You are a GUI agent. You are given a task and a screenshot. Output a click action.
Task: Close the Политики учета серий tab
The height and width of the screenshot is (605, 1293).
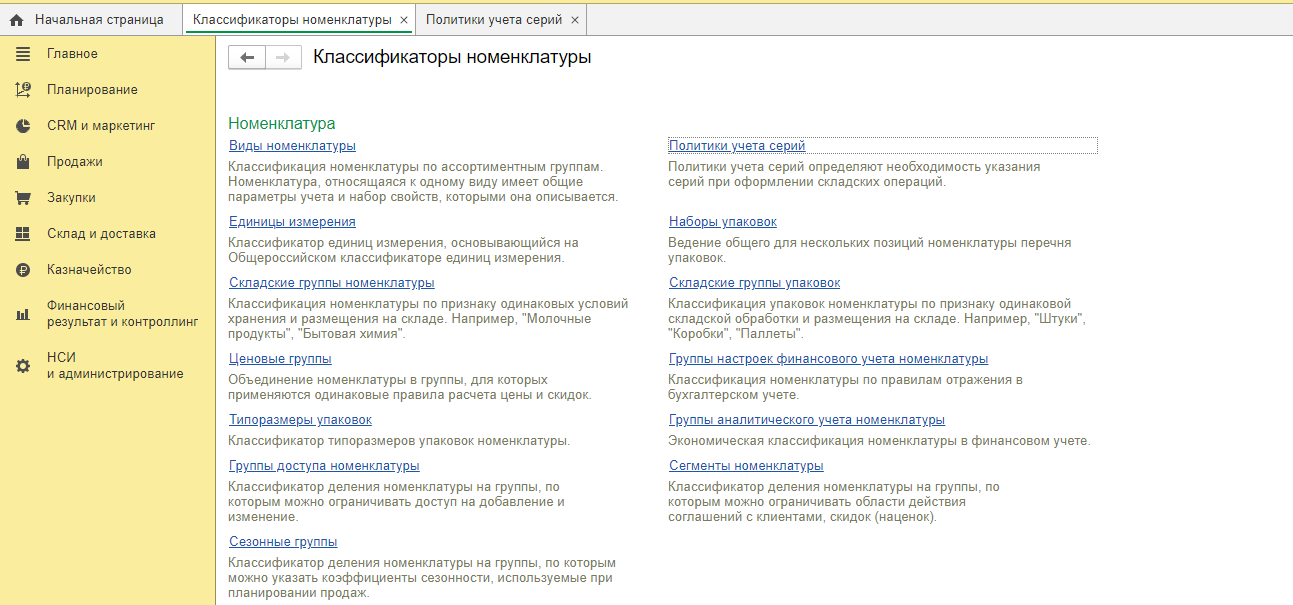point(575,20)
